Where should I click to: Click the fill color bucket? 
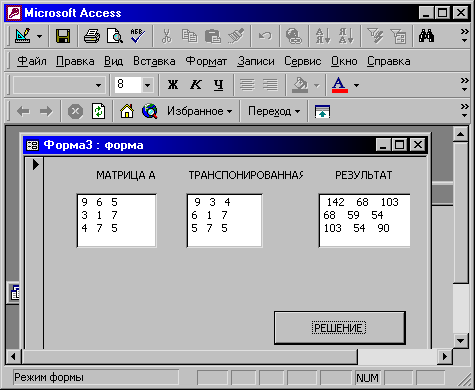coord(300,85)
